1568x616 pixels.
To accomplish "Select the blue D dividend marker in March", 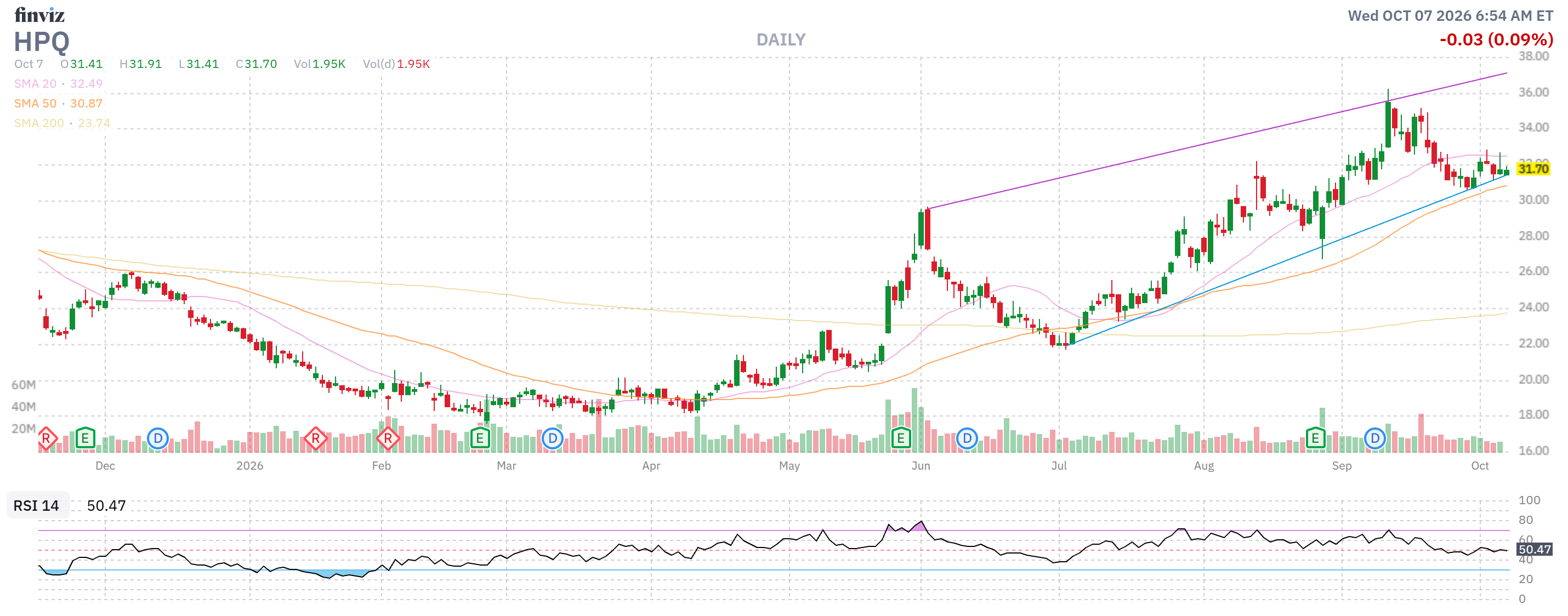I will tap(552, 438).
